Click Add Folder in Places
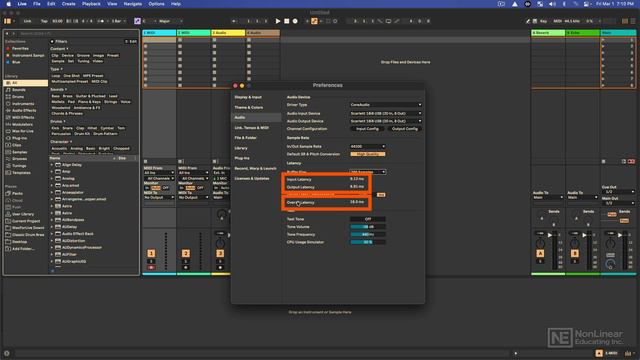 click(23, 249)
